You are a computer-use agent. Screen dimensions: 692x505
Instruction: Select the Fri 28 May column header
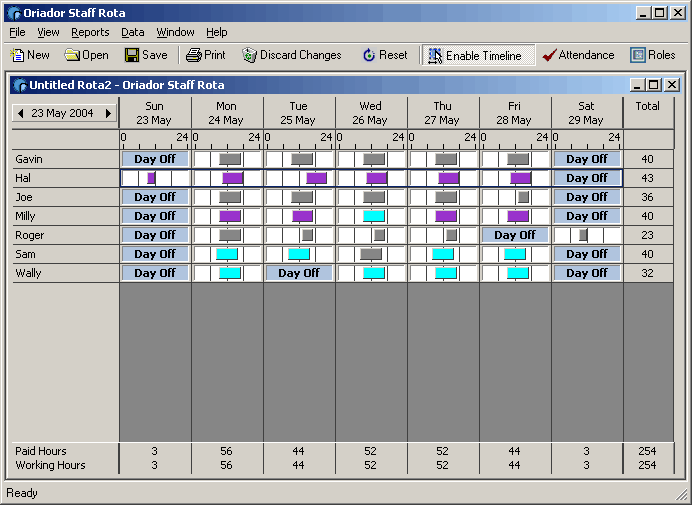point(515,113)
